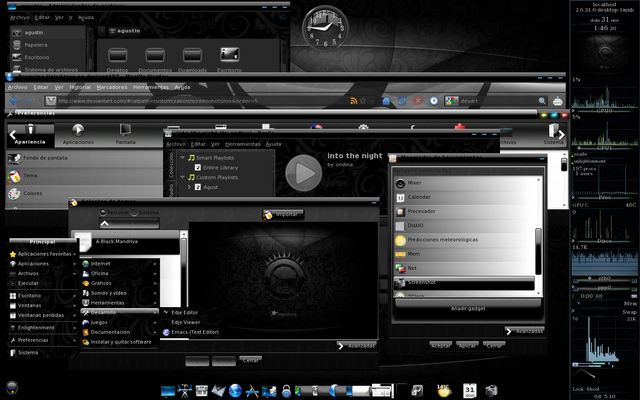Click the padlock icon in the dock

(x=287, y=391)
